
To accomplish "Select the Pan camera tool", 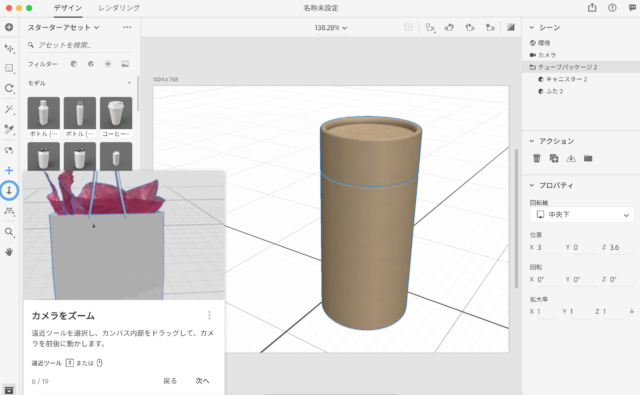I will point(9,170).
